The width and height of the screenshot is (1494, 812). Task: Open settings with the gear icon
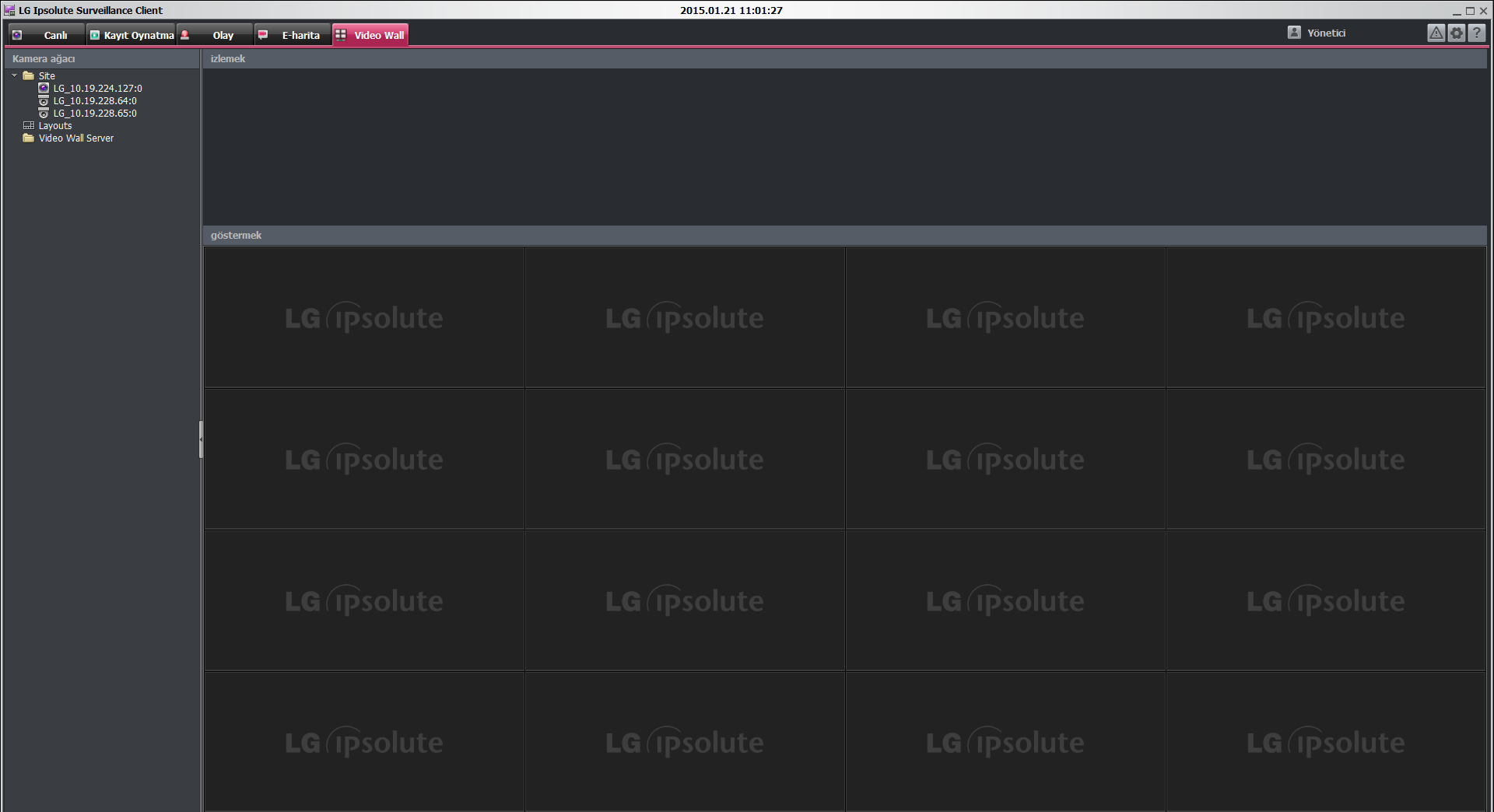click(1457, 33)
